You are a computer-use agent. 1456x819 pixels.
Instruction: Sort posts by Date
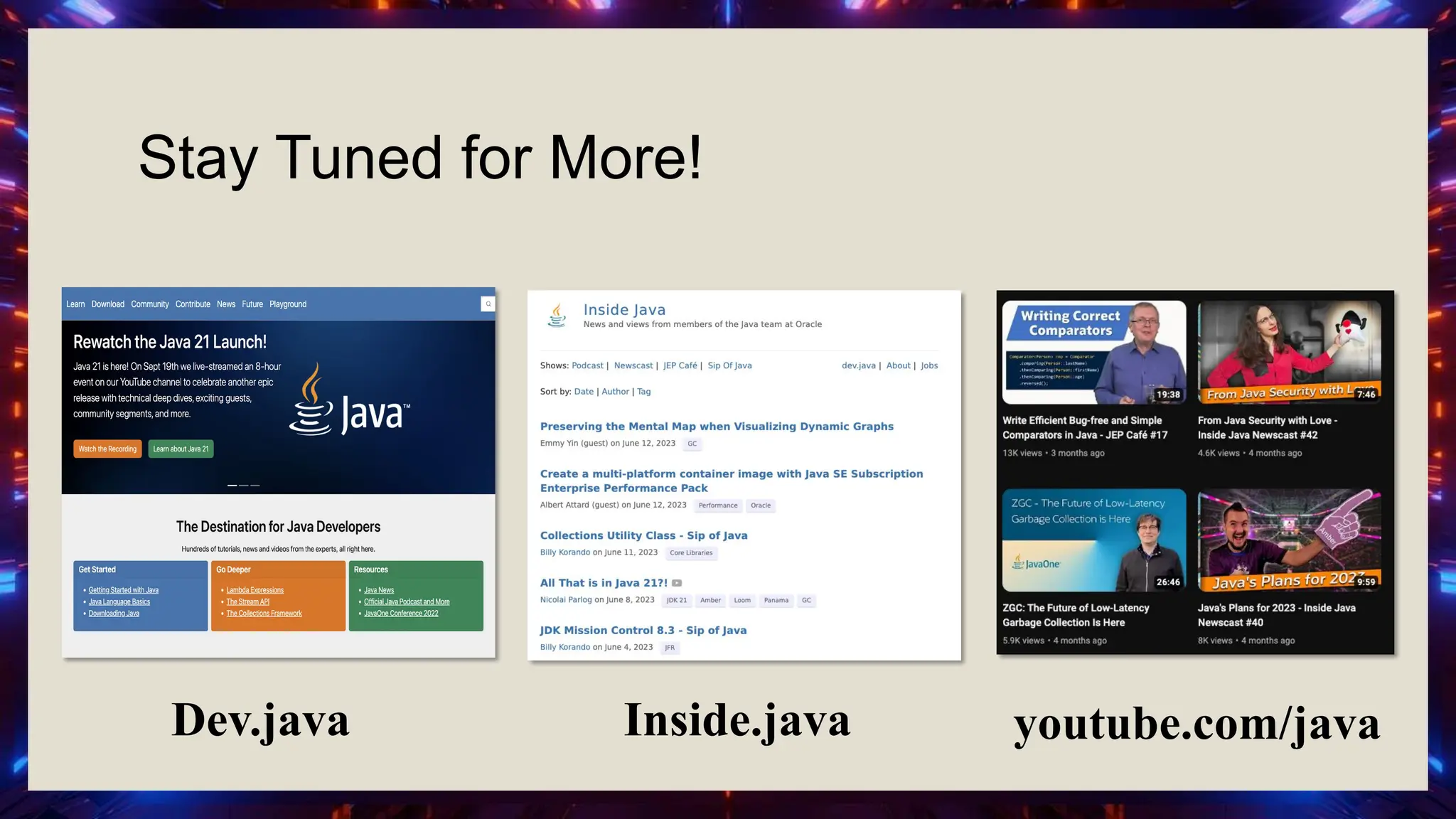coord(584,392)
